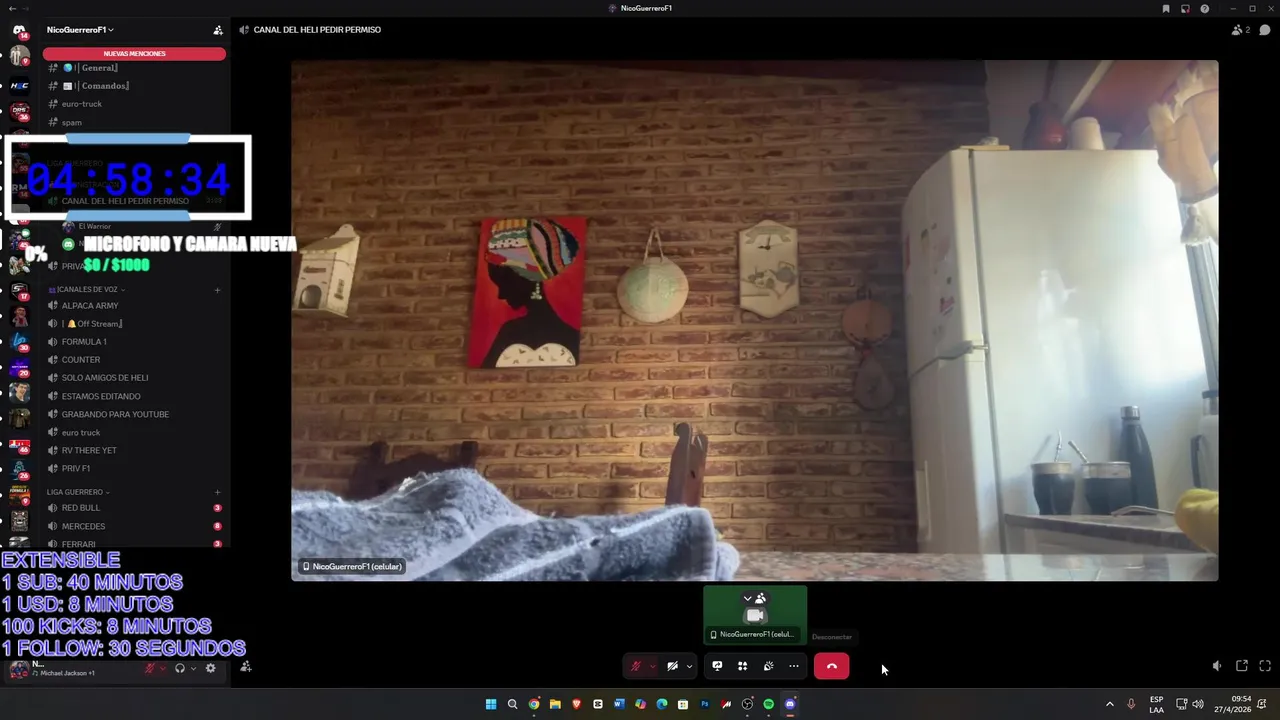The width and height of the screenshot is (1280, 720).
Task: Open euro-truck text channel
Action: pyautogui.click(x=134, y=104)
